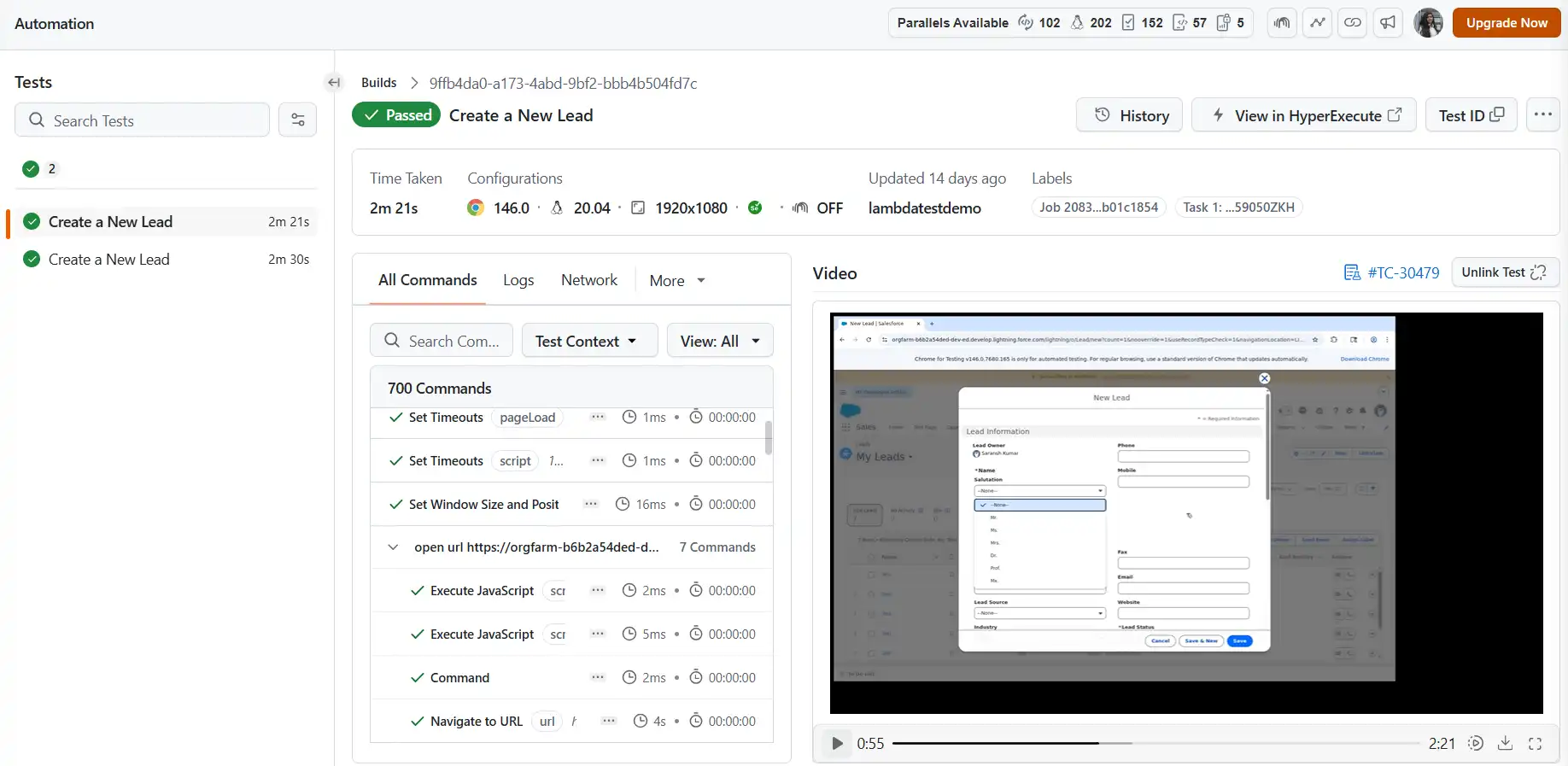Open View in HyperExecute
Viewport: 1568px width, 766px height.
(1304, 114)
